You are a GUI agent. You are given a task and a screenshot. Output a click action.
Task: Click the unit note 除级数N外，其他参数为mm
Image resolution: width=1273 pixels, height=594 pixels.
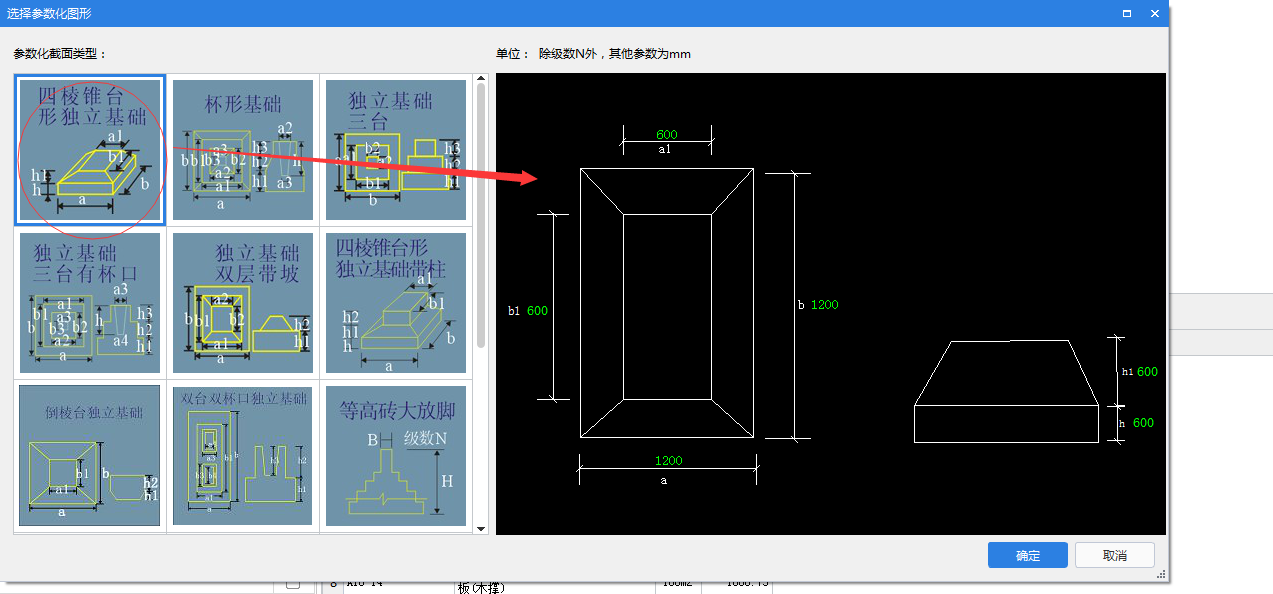click(x=615, y=54)
